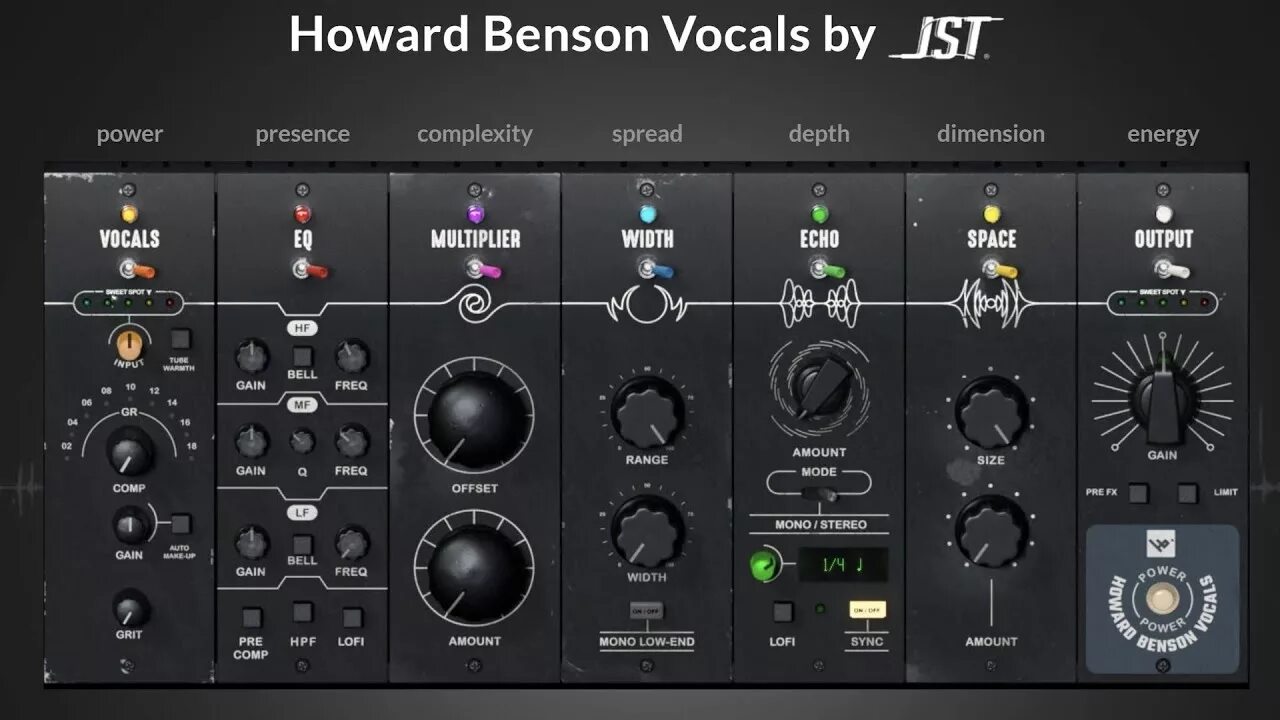This screenshot has width=1280, height=720.
Task: Click the MF FREQ knob
Action: (x=351, y=441)
